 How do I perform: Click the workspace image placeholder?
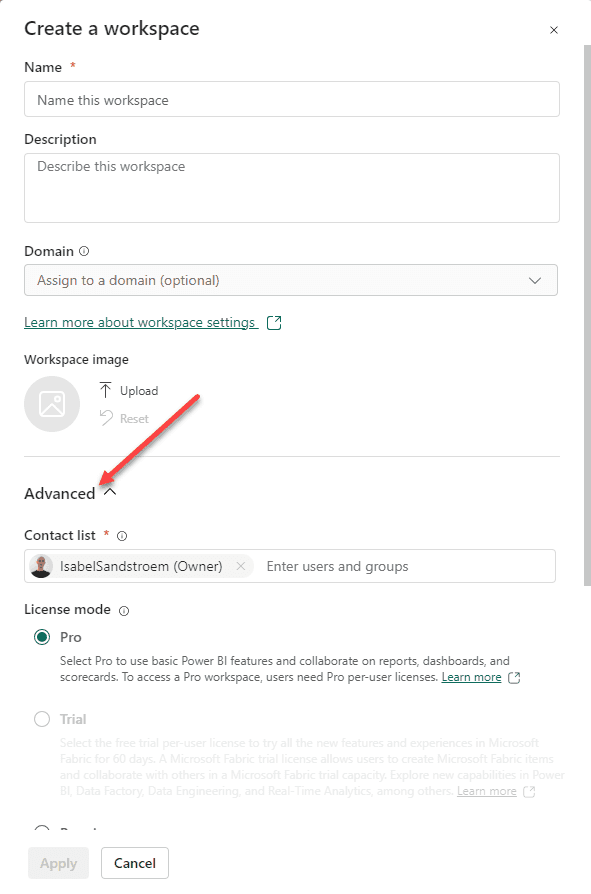(52, 404)
